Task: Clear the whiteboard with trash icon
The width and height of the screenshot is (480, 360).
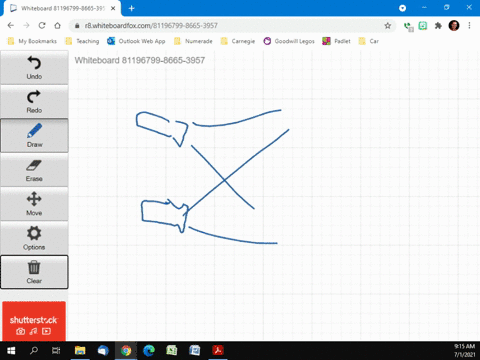Action: 34,272
